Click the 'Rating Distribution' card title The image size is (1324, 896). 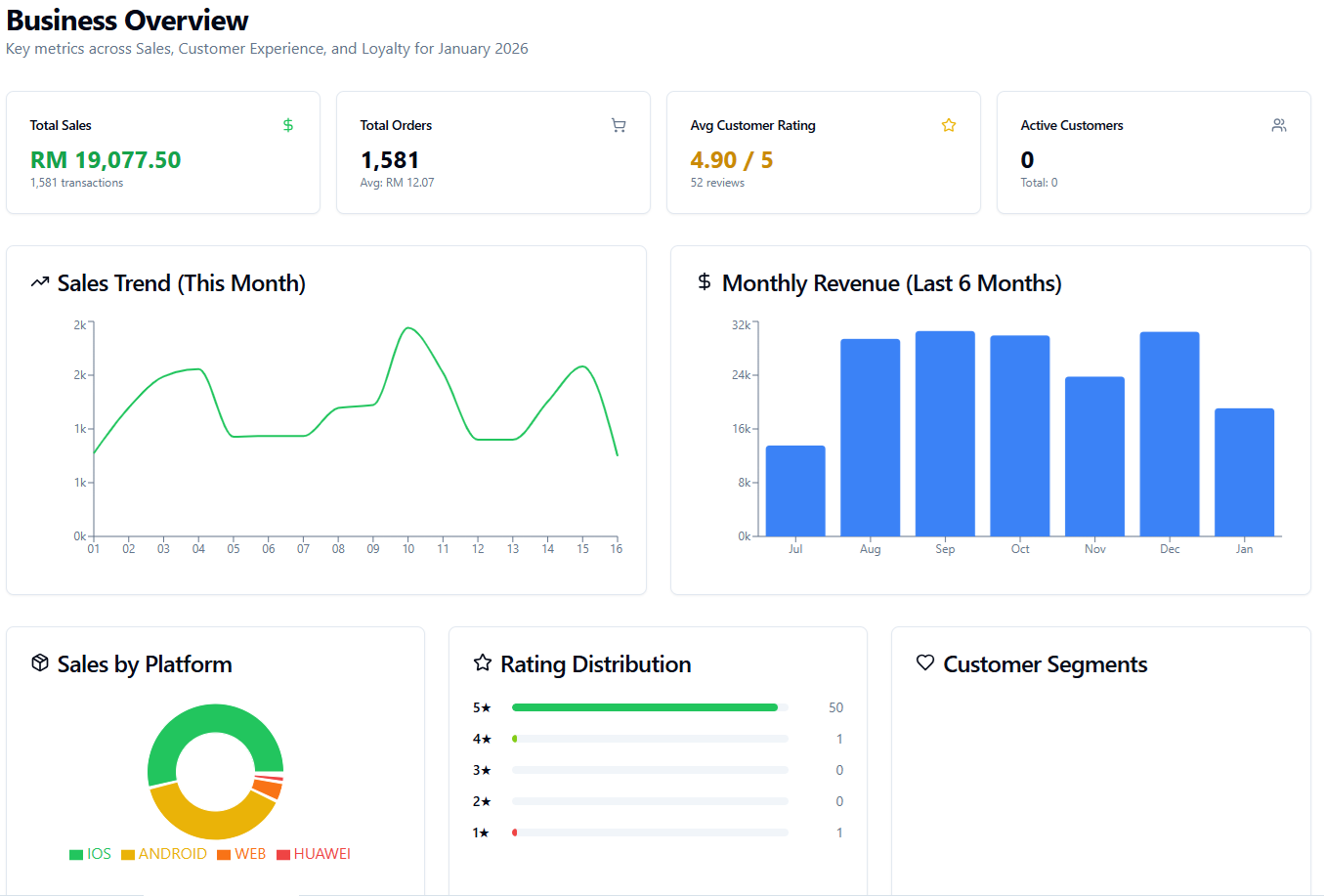(x=596, y=664)
